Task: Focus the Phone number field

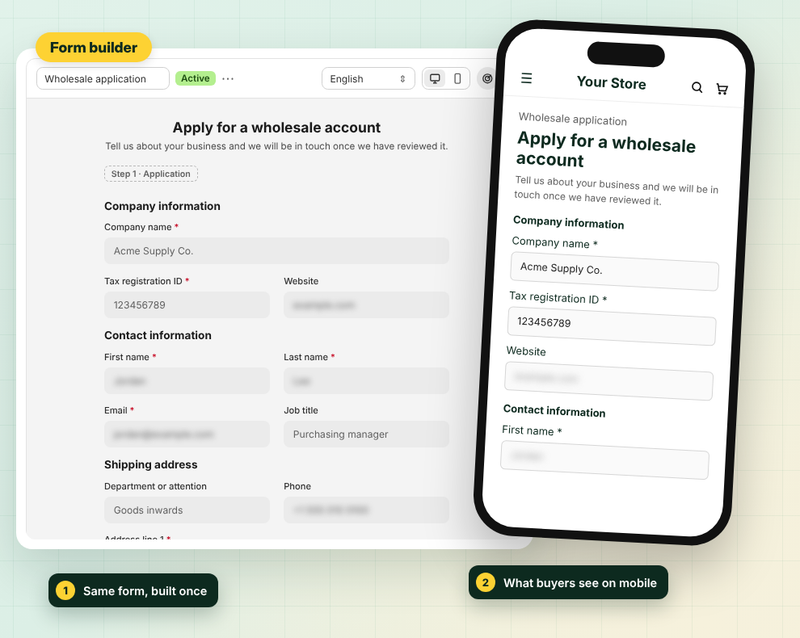Action: click(366, 510)
